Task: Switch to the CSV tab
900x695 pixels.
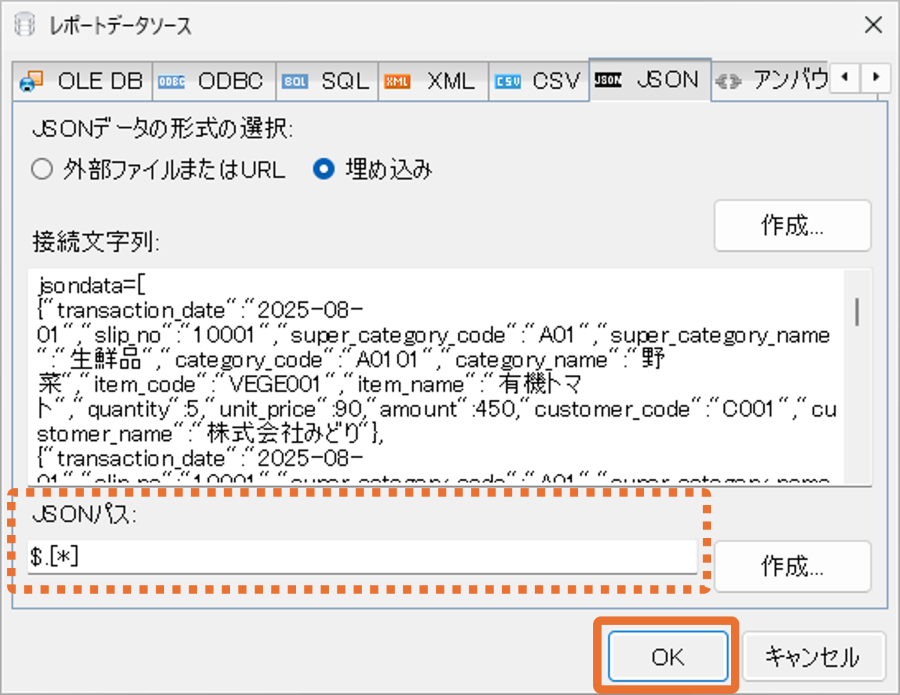Action: pos(539,81)
